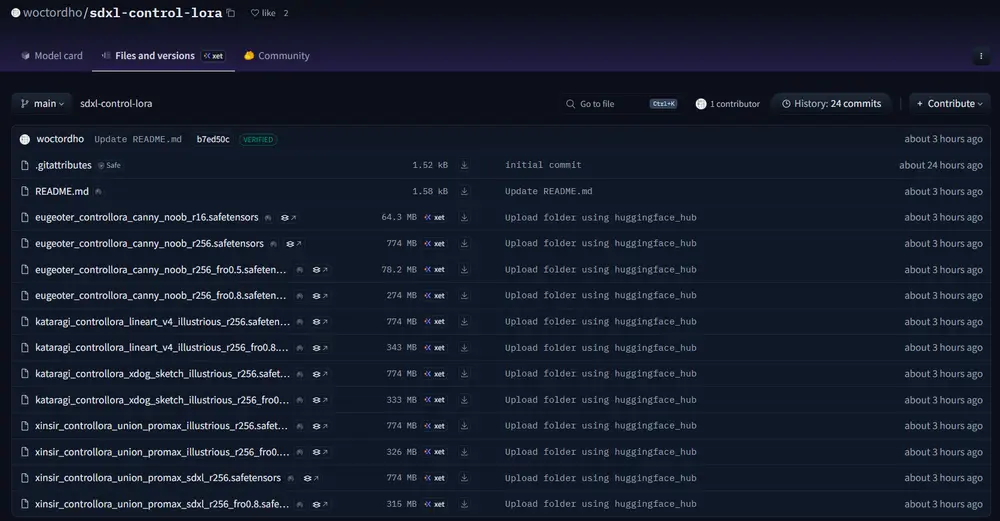Image resolution: width=1000 pixels, height=521 pixels.
Task: Download xinsir promax_illustrious 774 MB file
Action: pos(464,426)
